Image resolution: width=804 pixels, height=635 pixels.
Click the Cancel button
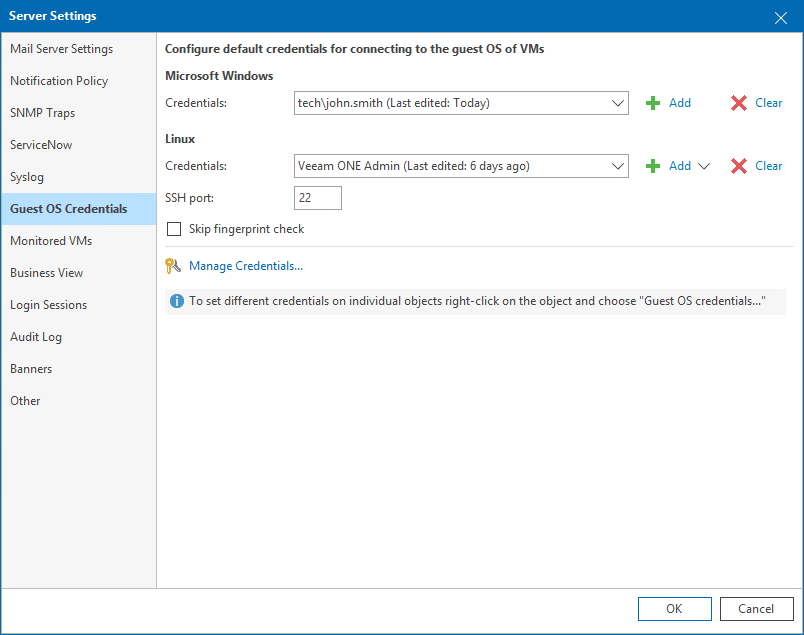(x=757, y=608)
